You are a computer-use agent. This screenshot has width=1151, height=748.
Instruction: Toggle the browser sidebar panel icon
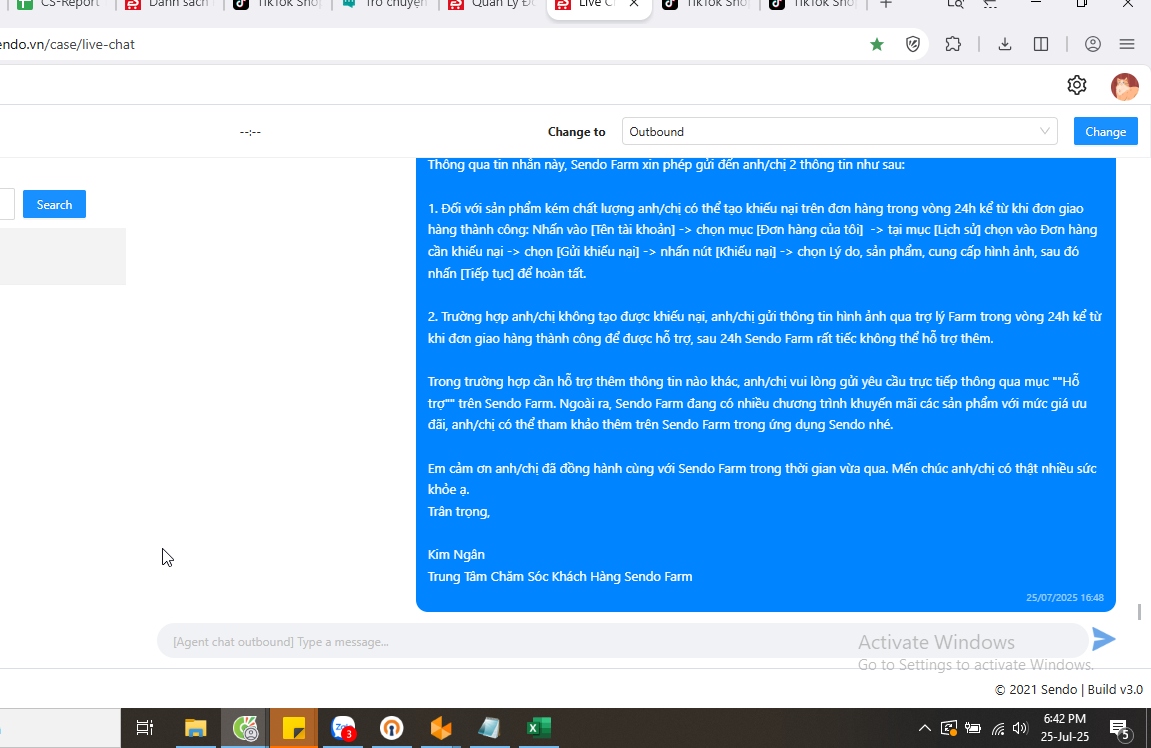pos(1041,44)
